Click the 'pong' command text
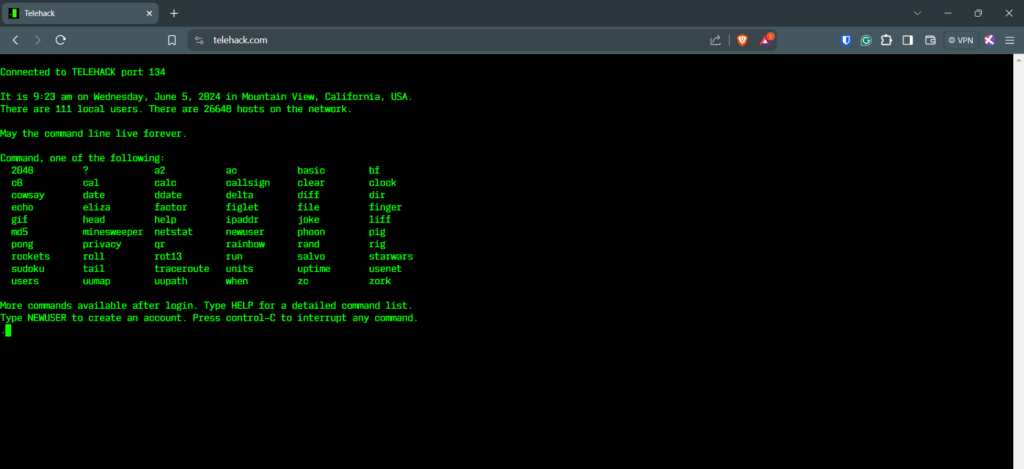 [x=22, y=244]
